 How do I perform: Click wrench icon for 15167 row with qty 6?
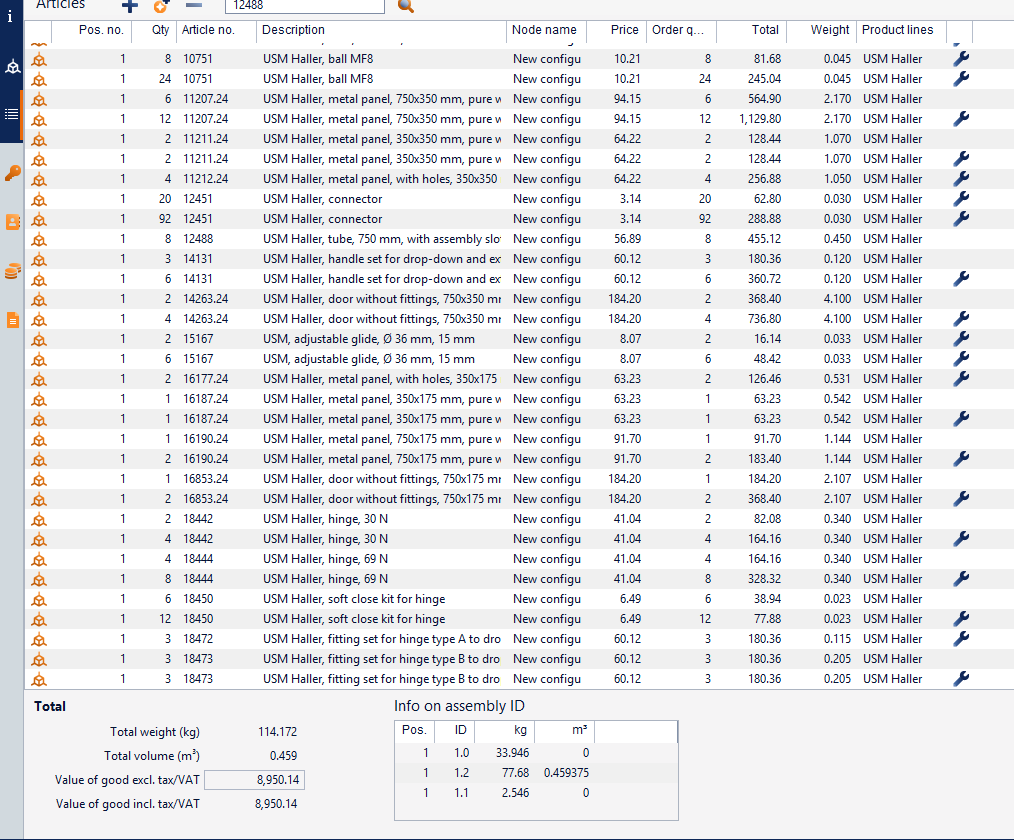pyautogui.click(x=961, y=359)
